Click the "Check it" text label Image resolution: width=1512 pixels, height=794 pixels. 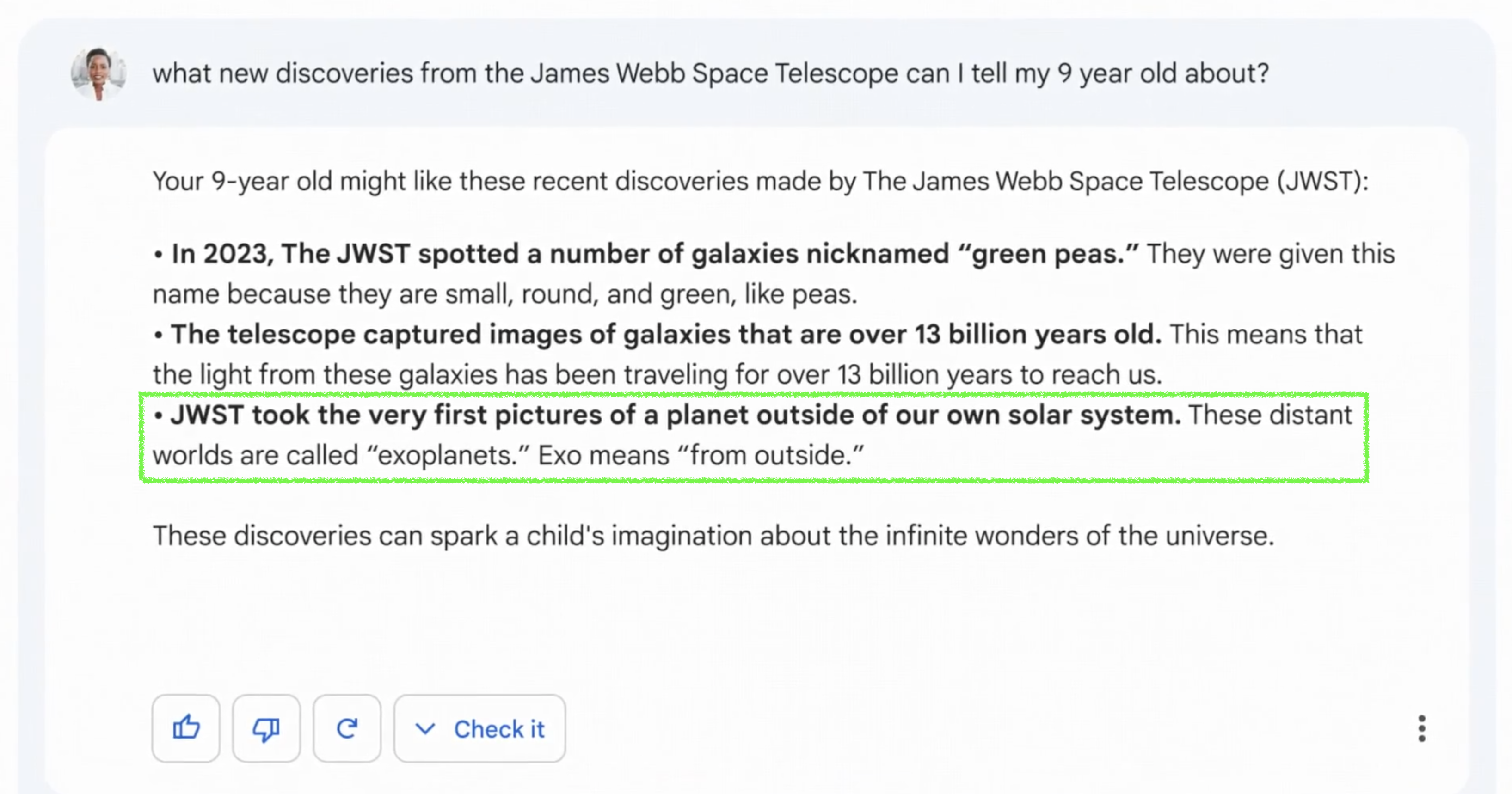(x=499, y=729)
